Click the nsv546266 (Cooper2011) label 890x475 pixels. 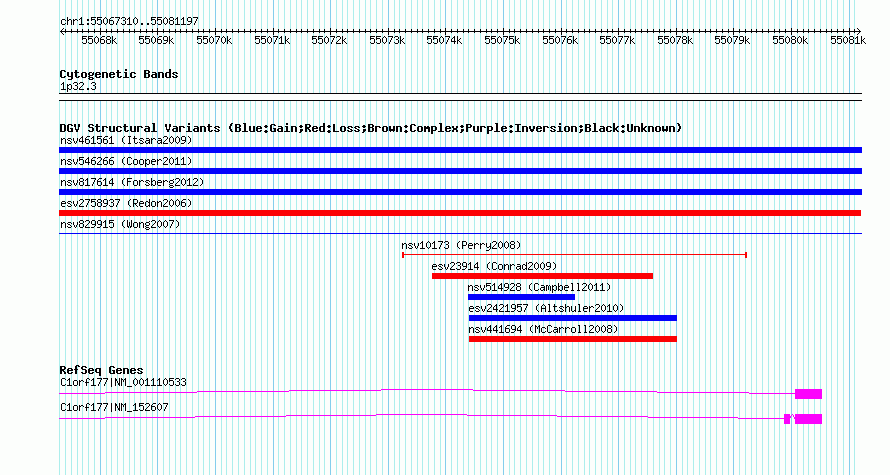tap(126, 161)
